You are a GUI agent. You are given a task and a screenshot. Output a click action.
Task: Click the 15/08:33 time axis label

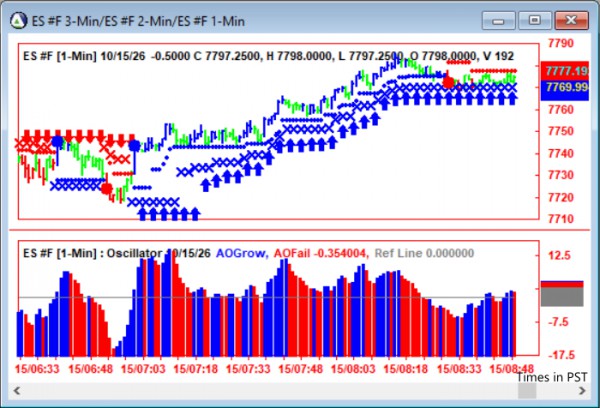pyautogui.click(x=459, y=369)
